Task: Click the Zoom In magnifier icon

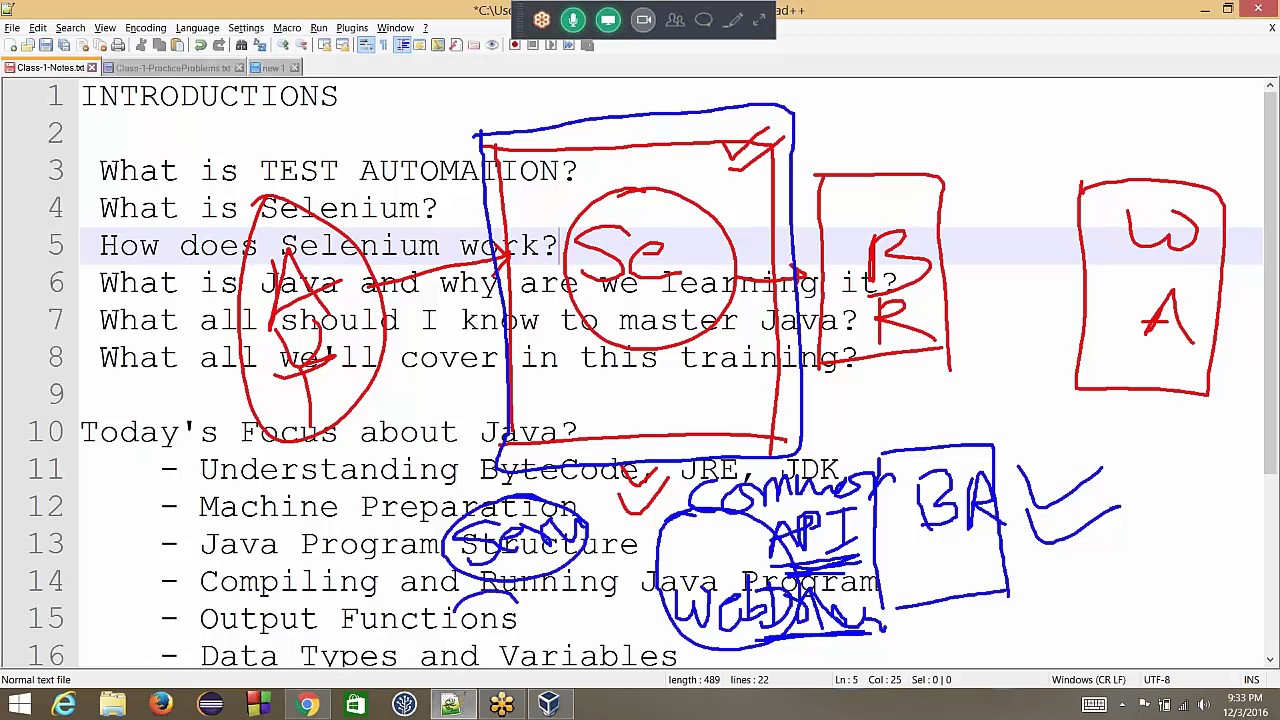Action: pyautogui.click(x=283, y=45)
